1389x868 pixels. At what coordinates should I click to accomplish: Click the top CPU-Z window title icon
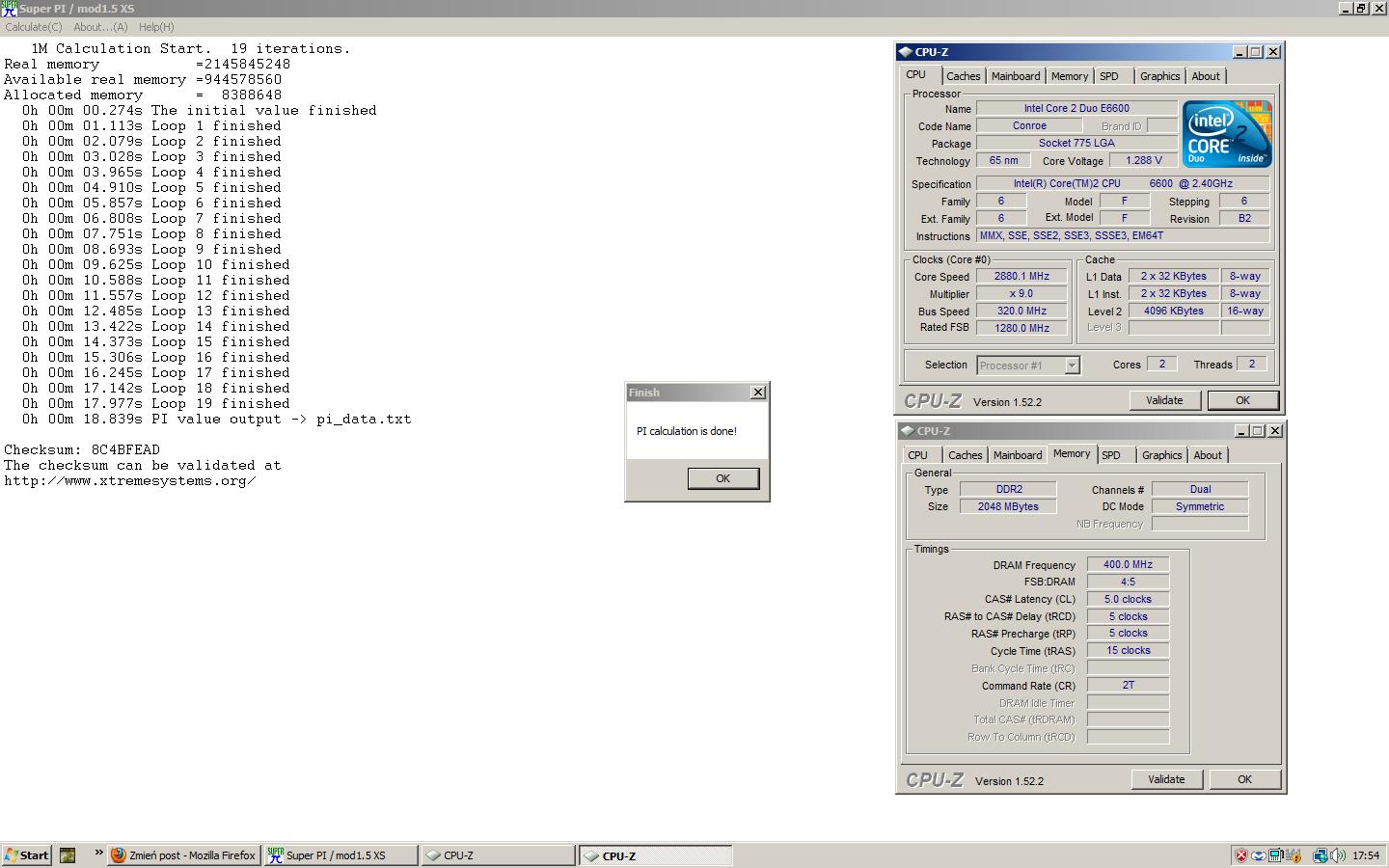pyautogui.click(x=905, y=52)
